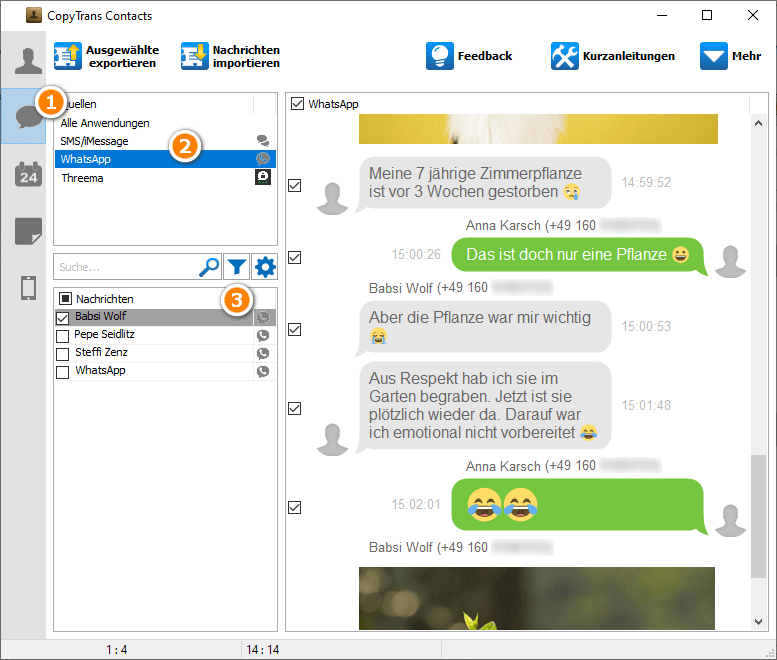Click the Kurzanleitungen tools icon
777x660 pixels.
tap(564, 56)
